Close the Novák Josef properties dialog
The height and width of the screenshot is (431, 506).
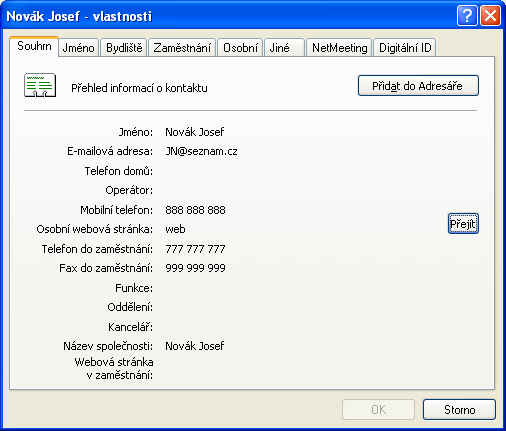click(490, 15)
